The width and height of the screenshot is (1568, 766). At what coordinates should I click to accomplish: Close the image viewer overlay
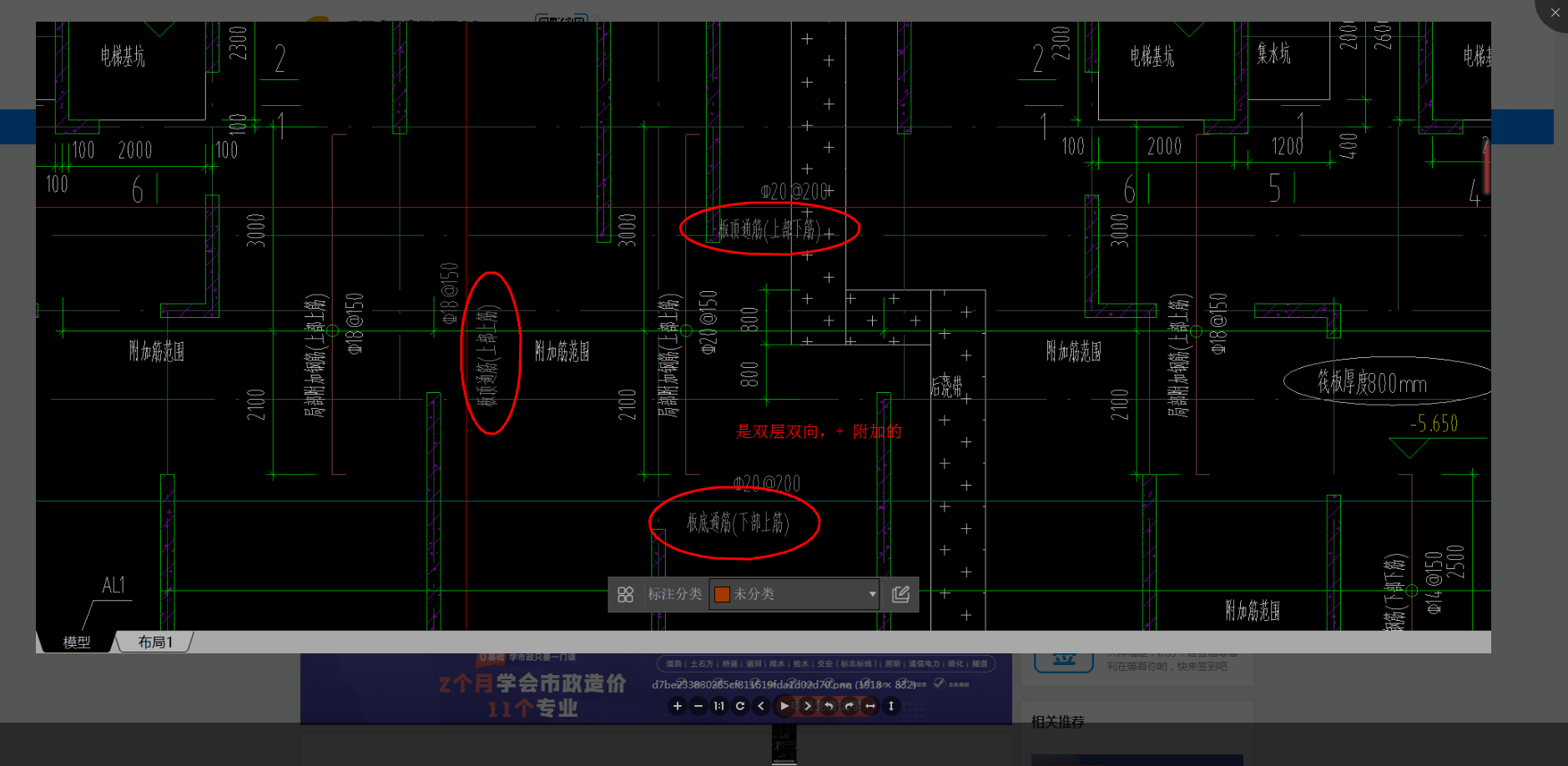point(1555,13)
